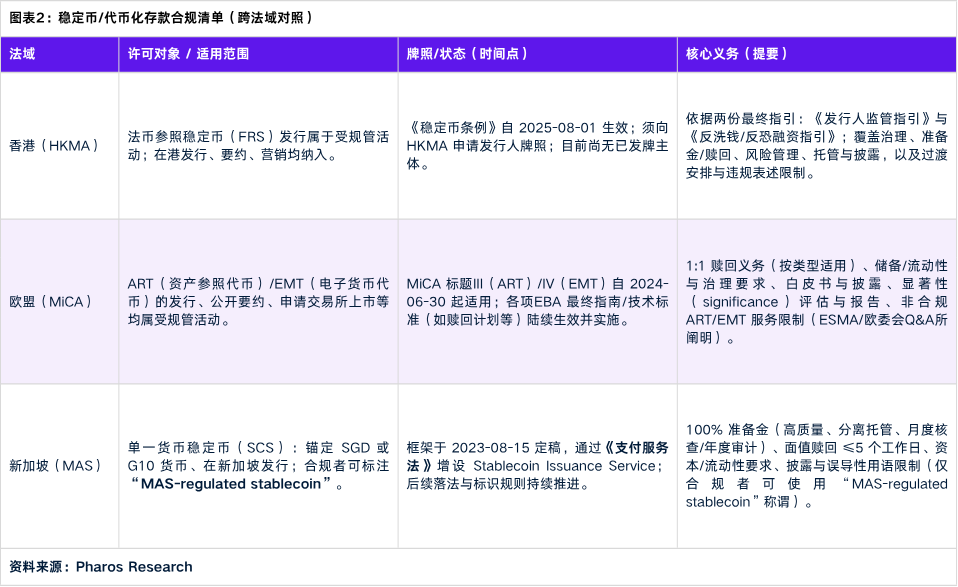
Task: Click the bold 《支付服务法》text
Action: (x=538, y=456)
